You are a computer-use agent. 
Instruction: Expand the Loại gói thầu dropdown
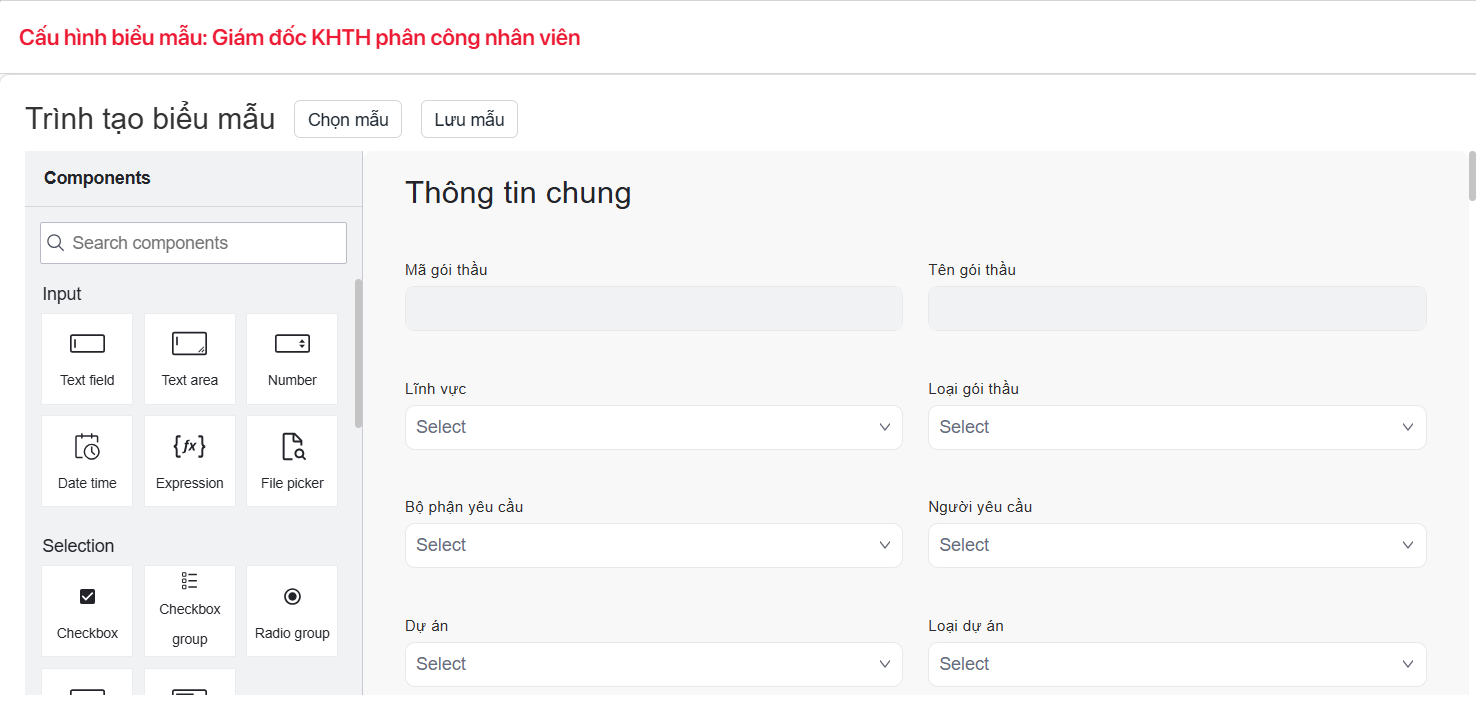tap(1176, 427)
